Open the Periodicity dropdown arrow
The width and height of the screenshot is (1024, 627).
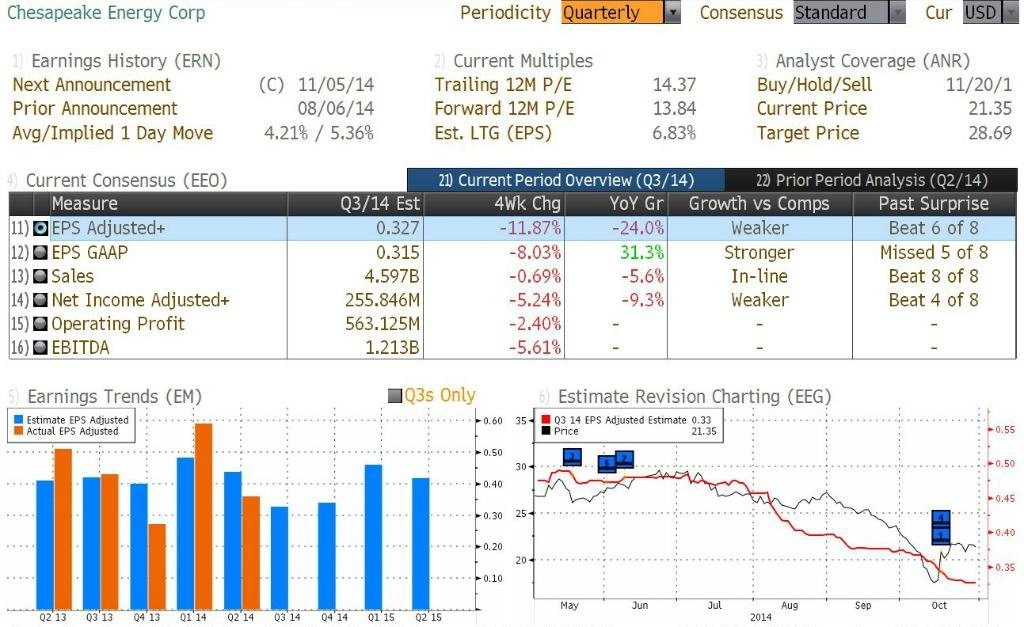(x=673, y=12)
